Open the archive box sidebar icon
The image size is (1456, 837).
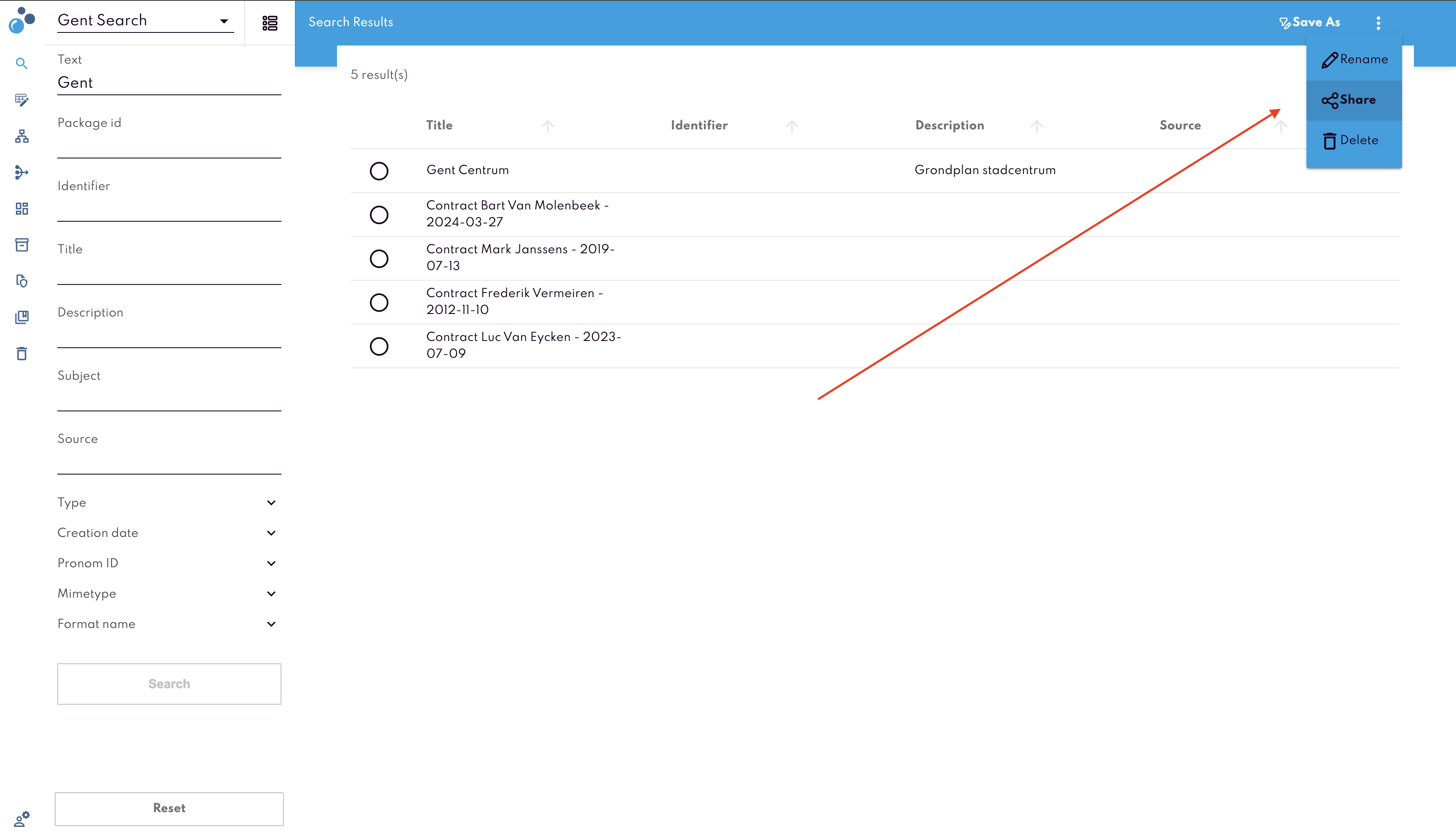tap(21, 245)
